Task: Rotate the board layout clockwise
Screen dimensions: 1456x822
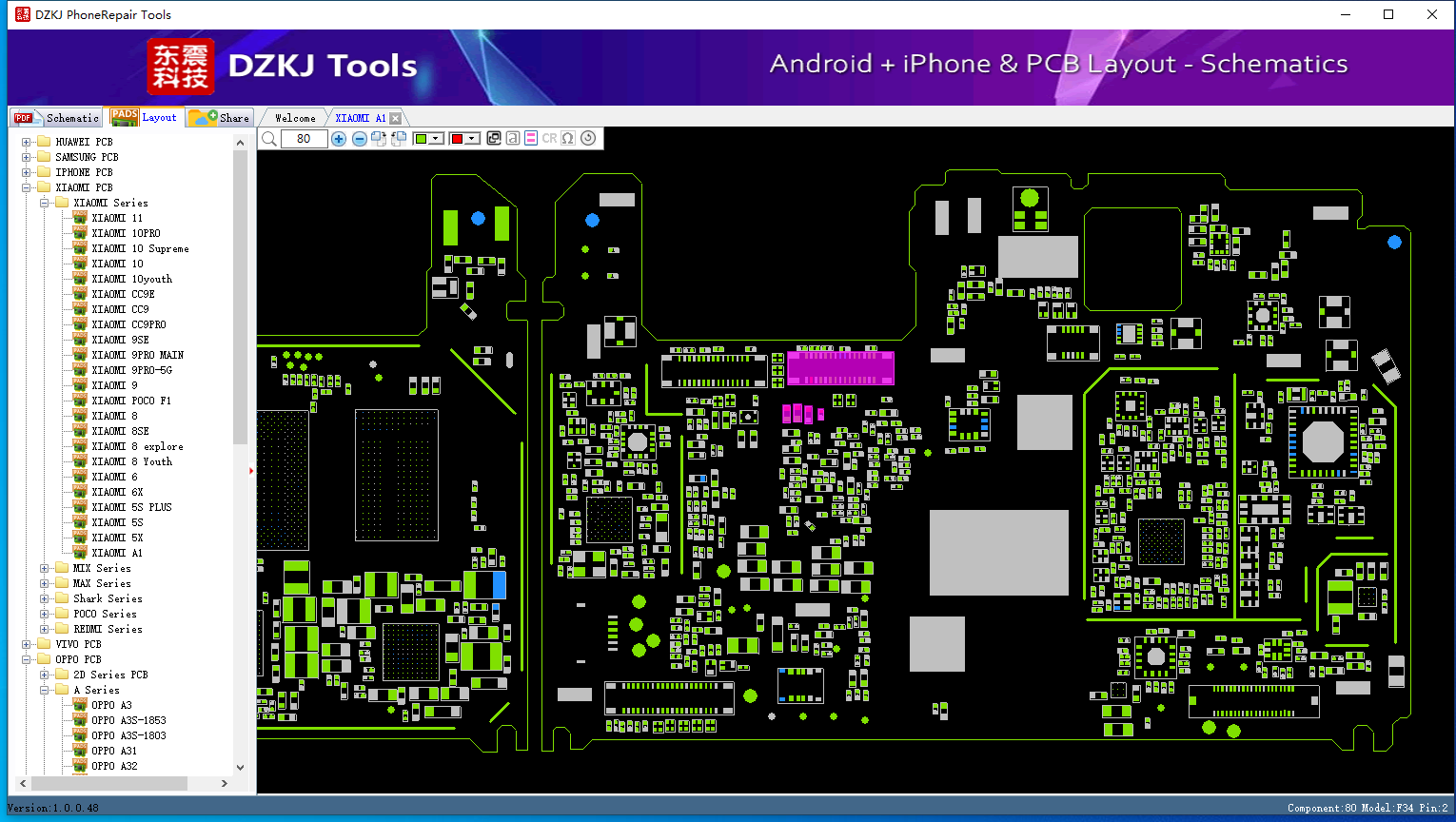Action: click(379, 139)
